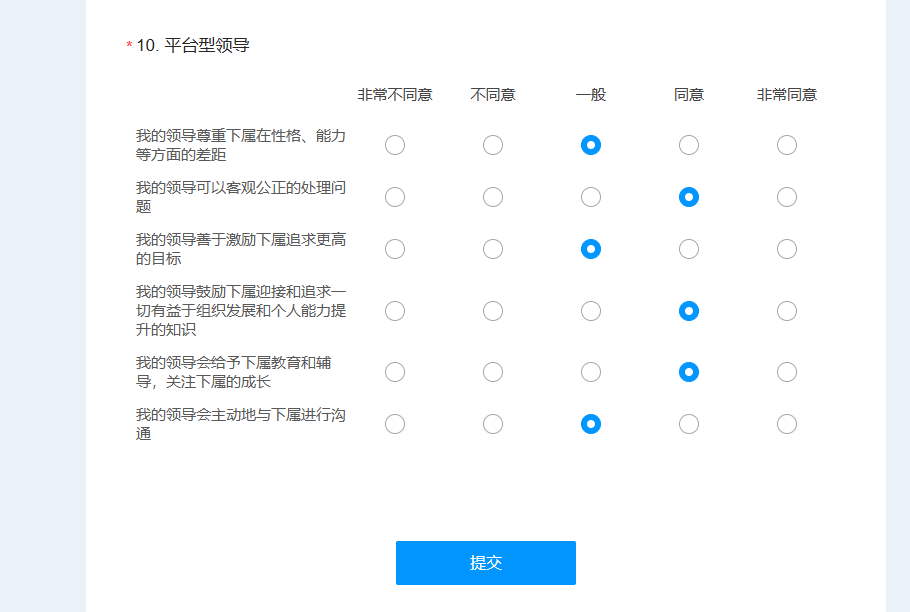The height and width of the screenshot is (612, 910).
Task: Select 不同意 for 主动地与下属进行沟通 row
Action: tap(493, 424)
